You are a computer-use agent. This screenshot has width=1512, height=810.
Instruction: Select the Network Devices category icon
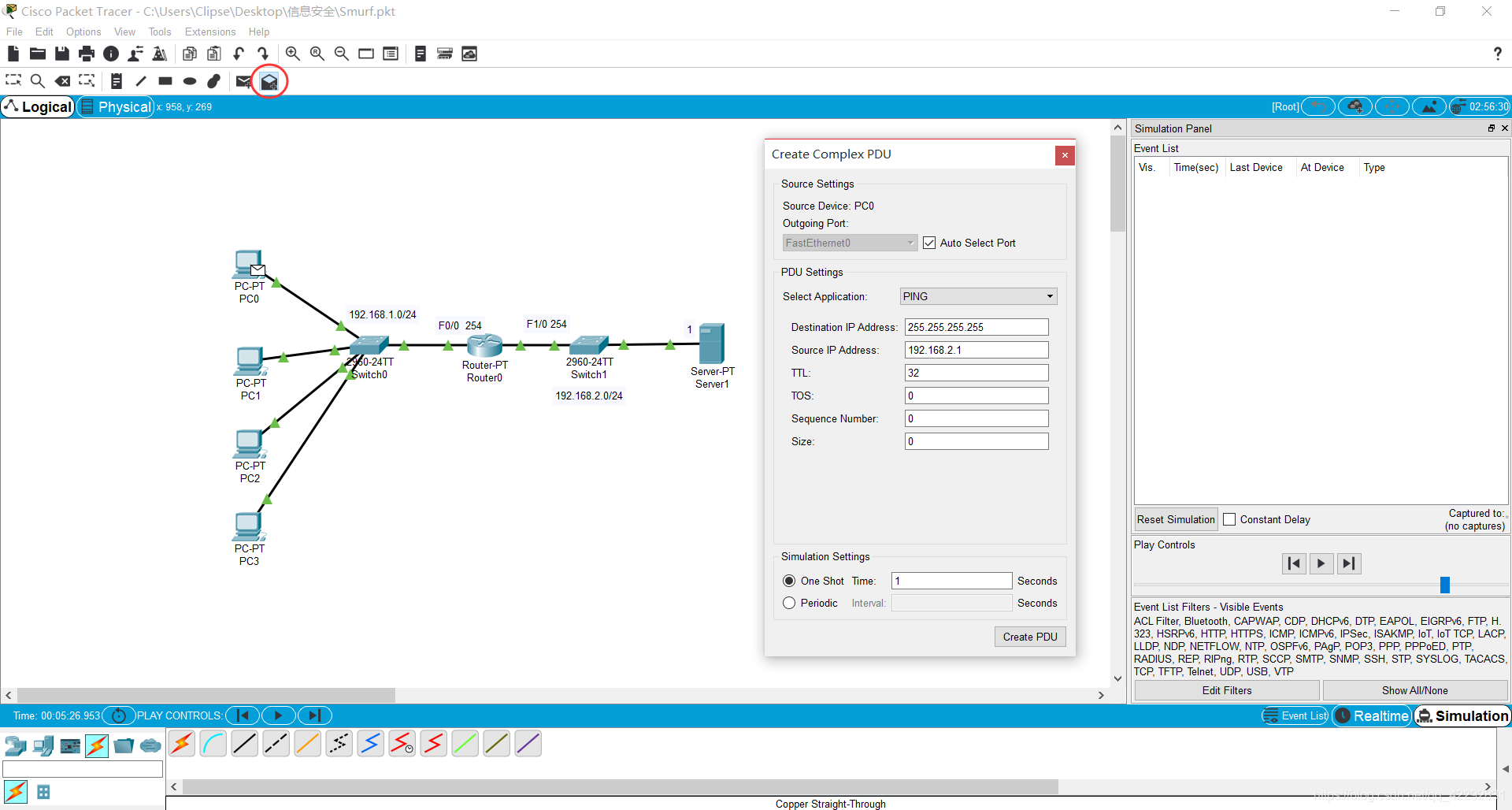point(16,745)
